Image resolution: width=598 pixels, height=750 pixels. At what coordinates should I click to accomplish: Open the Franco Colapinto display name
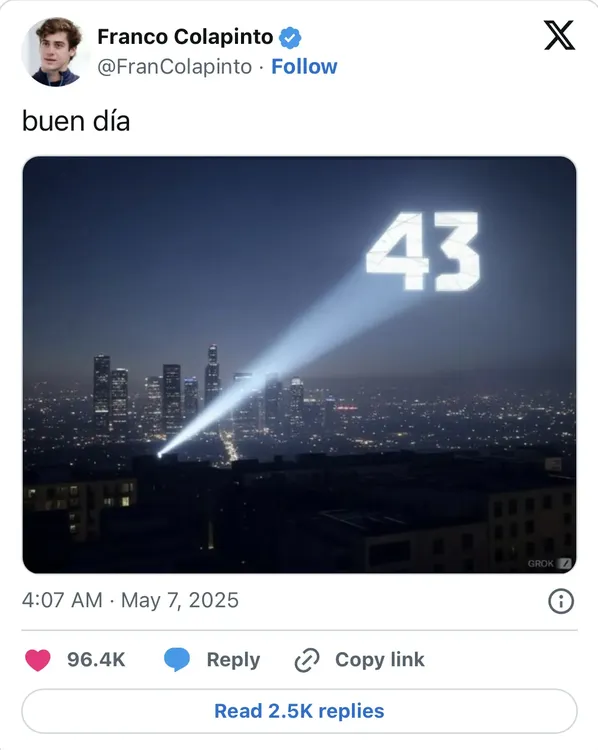pos(185,37)
